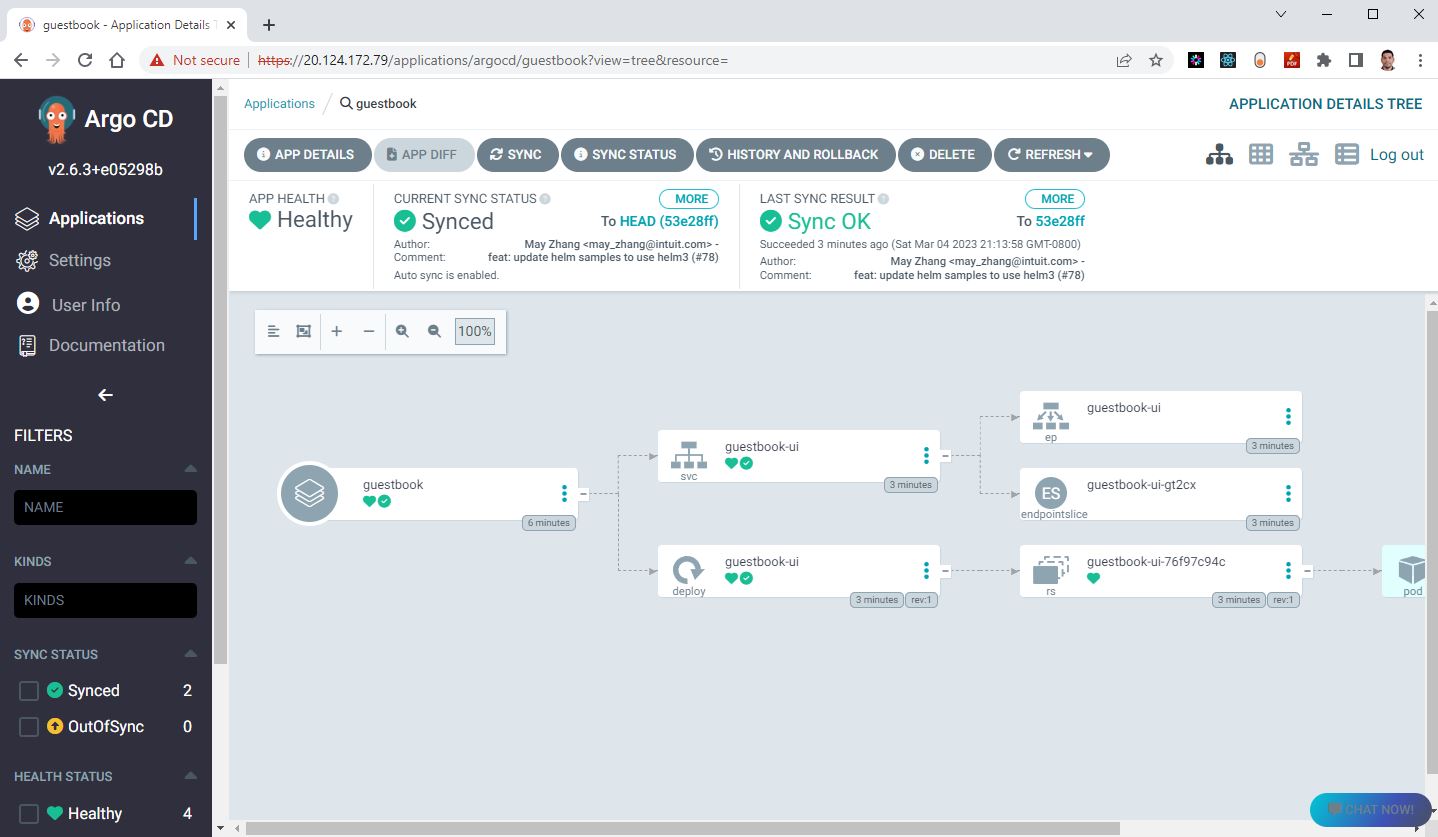This screenshot has height=837, width=1438.
Task: Open menu for guestbook app node
Action: pyautogui.click(x=565, y=493)
